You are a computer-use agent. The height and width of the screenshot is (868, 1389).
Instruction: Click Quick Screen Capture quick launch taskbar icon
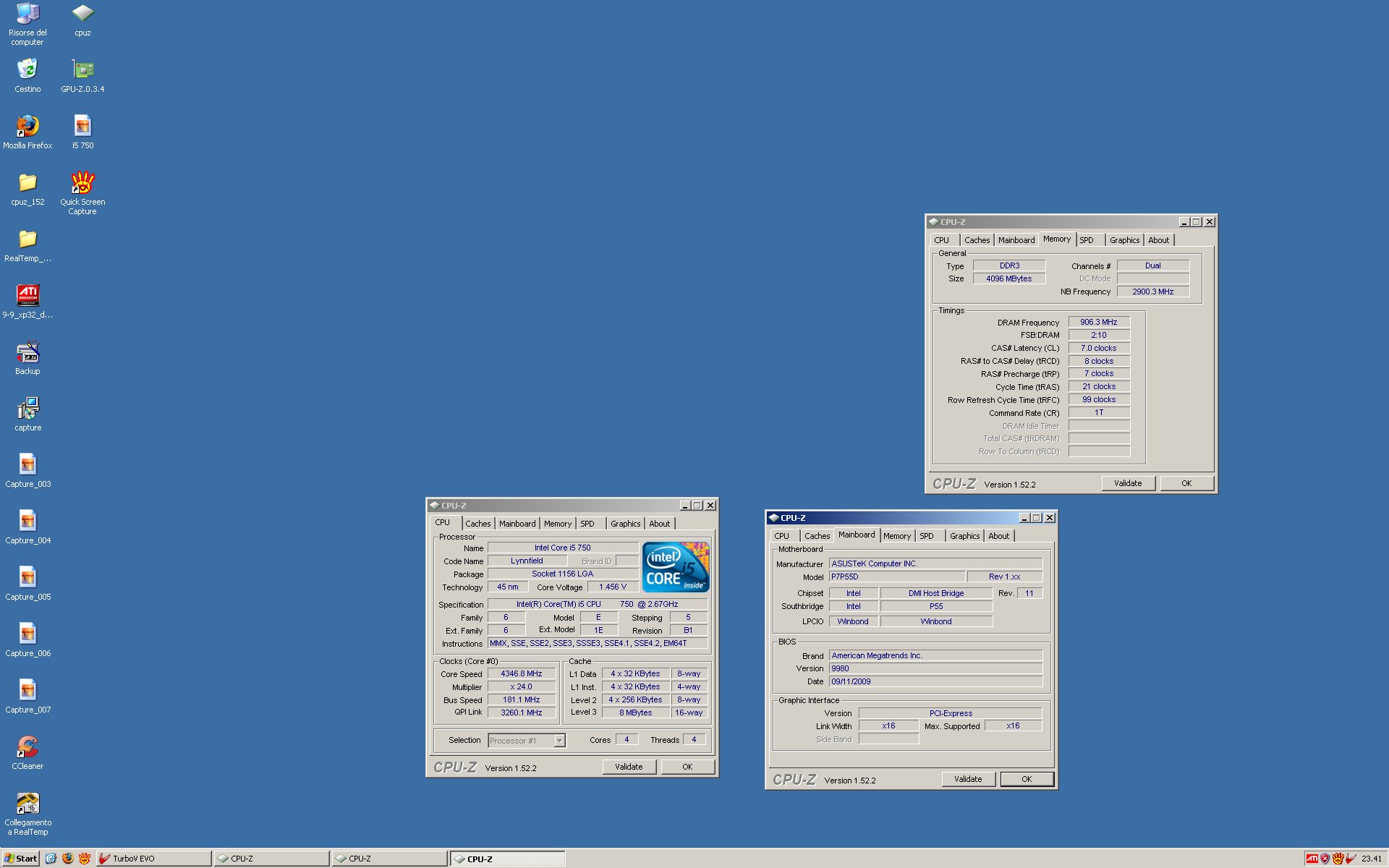click(x=85, y=859)
